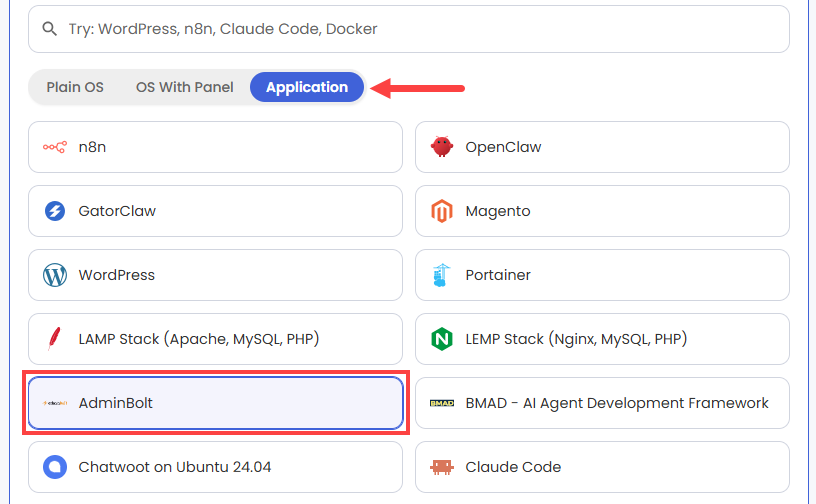Click the Portainer crane icon
816x504 pixels.
[x=441, y=275]
